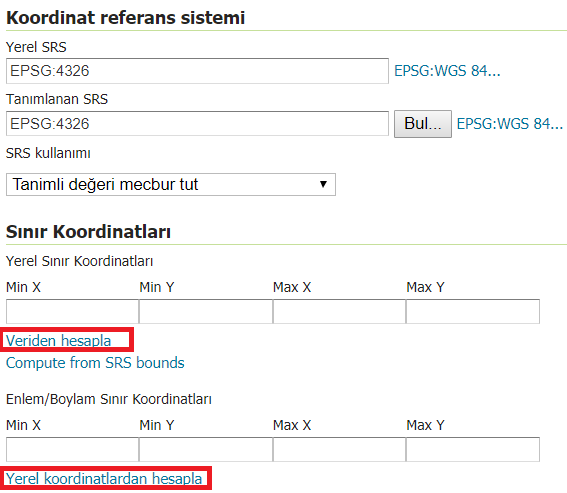Select Min Y field under Enlem/Boylam Sınır Koordinatları

pos(206,450)
